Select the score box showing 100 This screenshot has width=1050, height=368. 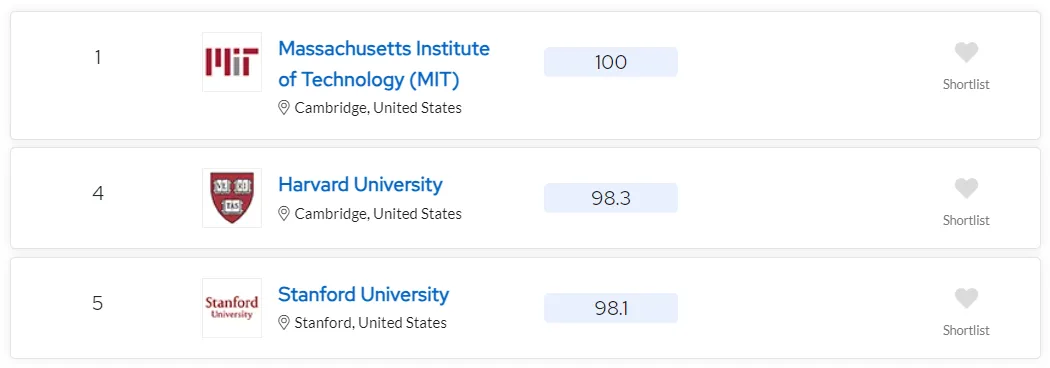coord(611,62)
